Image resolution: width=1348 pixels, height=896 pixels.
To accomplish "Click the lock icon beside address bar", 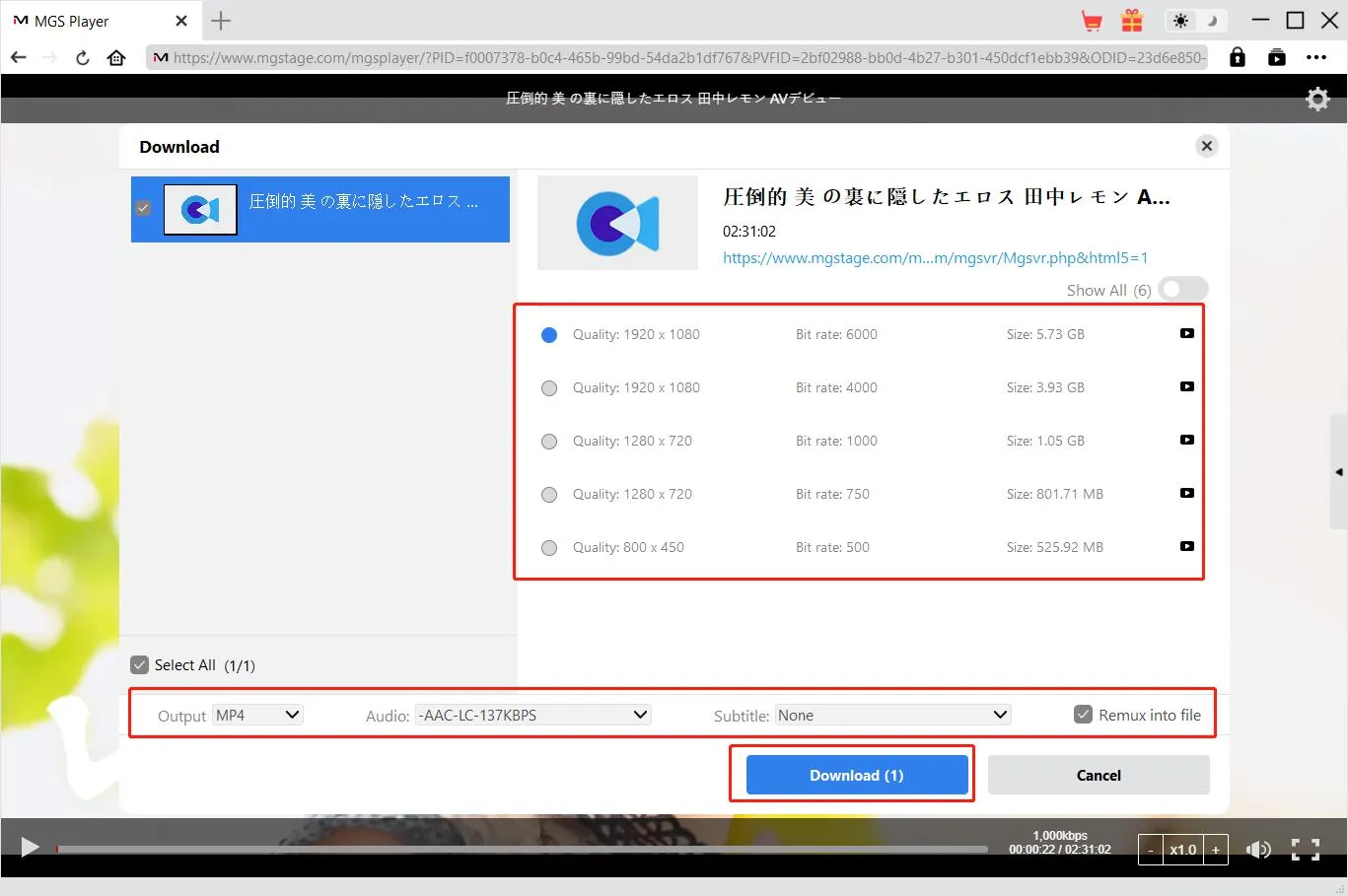I will pyautogui.click(x=1237, y=57).
